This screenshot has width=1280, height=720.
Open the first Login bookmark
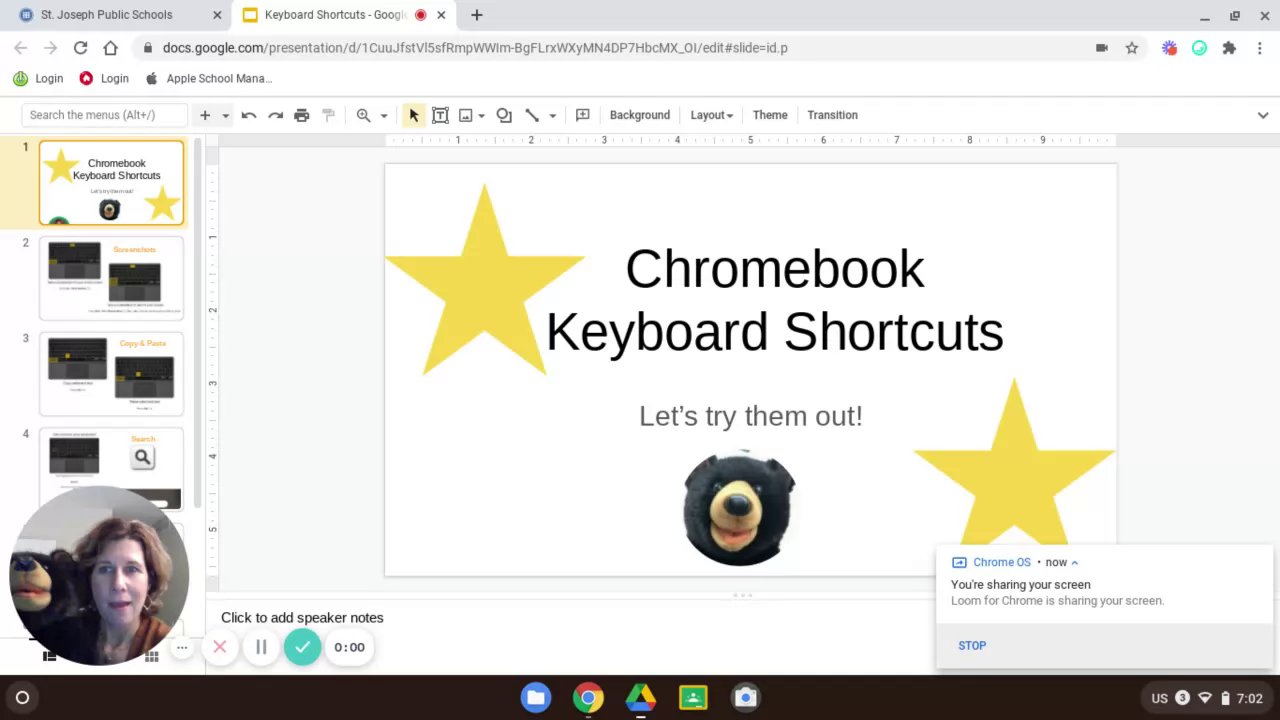tap(38, 78)
